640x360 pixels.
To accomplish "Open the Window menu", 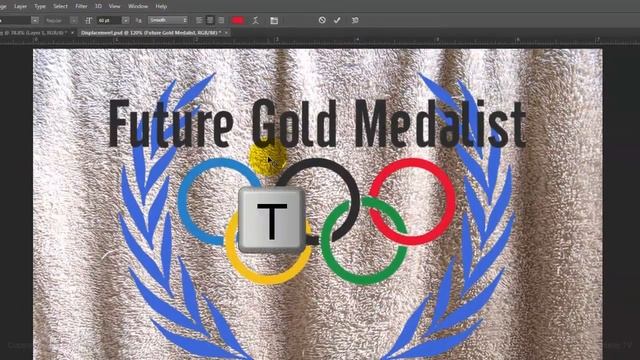I will tap(138, 6).
